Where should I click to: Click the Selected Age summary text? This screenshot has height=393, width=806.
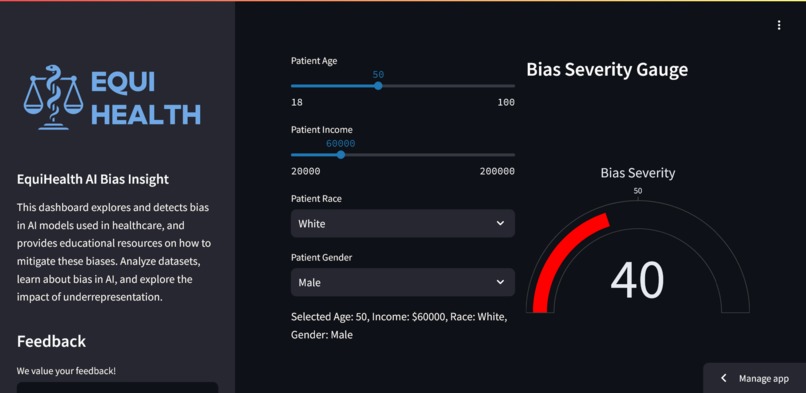click(x=399, y=326)
